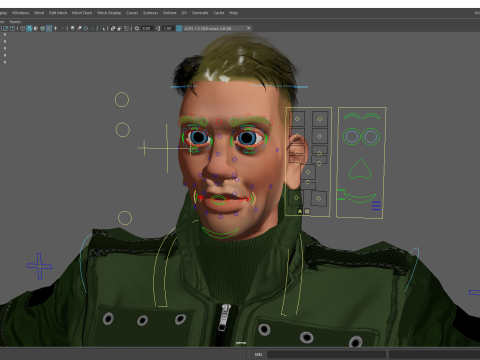Click the yellow person icon in rig panel

300,211
